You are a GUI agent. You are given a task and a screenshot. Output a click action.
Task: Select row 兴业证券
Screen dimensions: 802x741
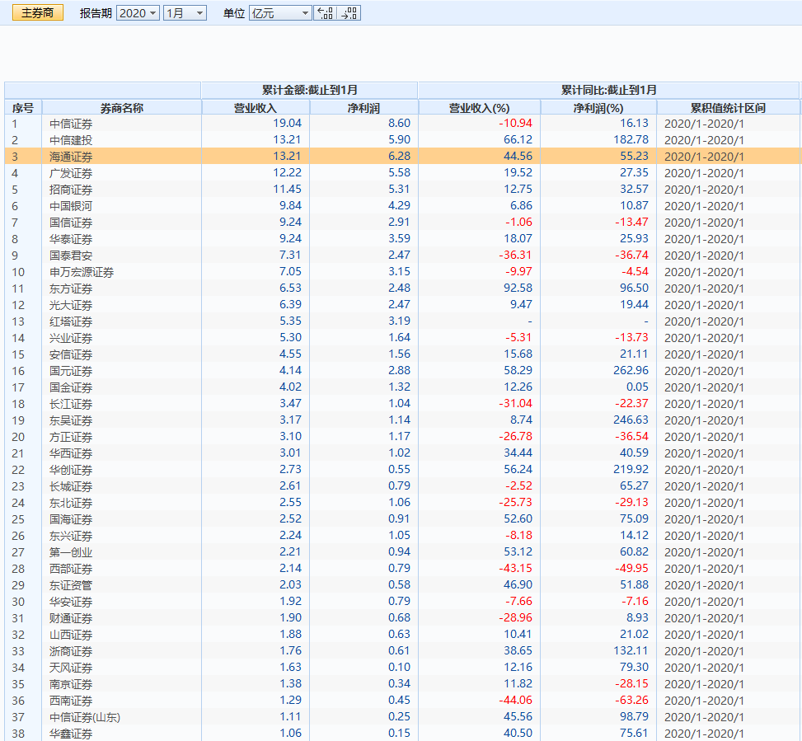[402, 338]
